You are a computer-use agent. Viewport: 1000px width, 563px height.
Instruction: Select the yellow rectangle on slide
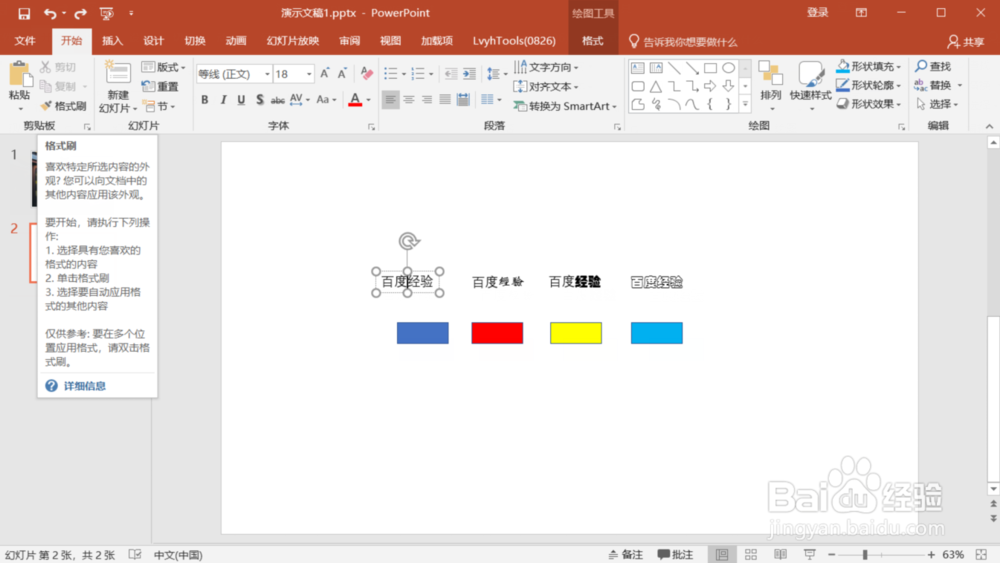click(x=576, y=333)
